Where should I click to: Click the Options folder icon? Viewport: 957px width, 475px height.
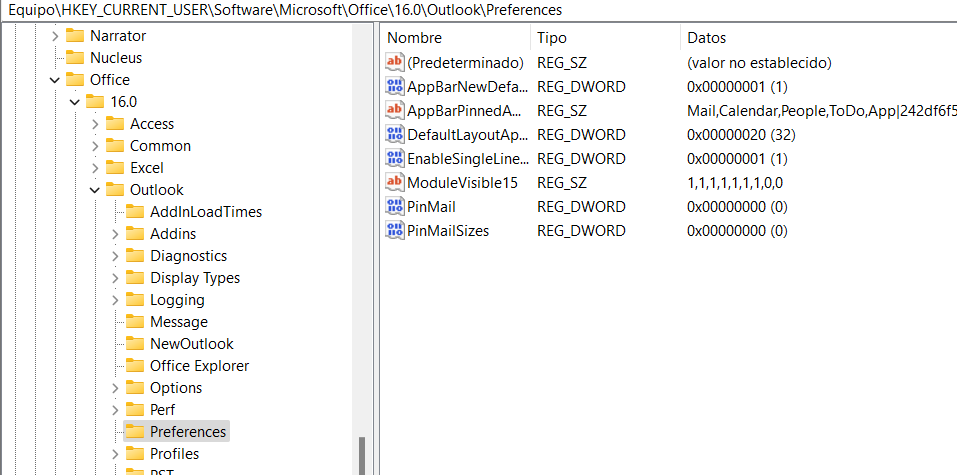135,387
